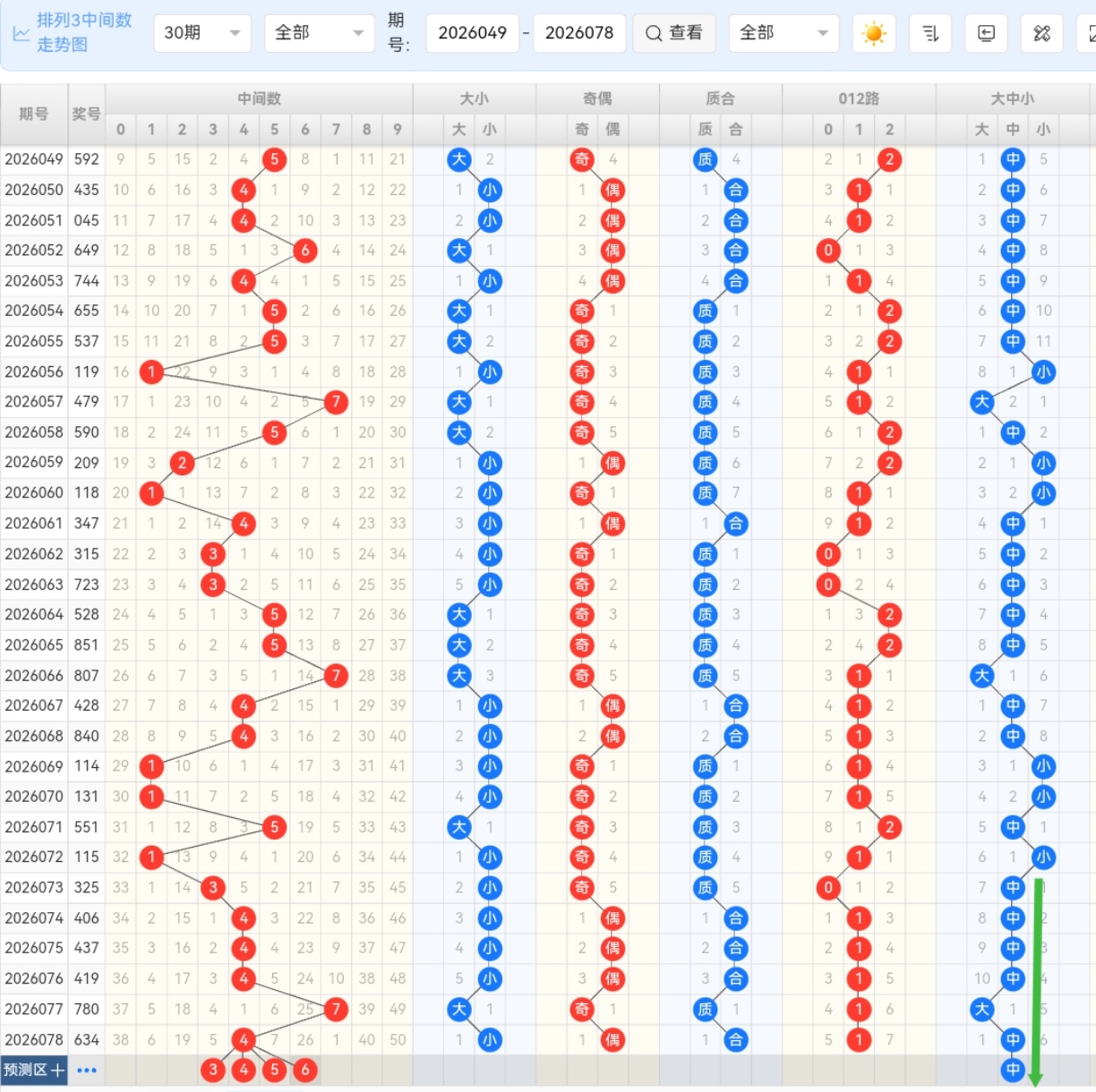Click the end issue field 2026078

tap(578, 33)
